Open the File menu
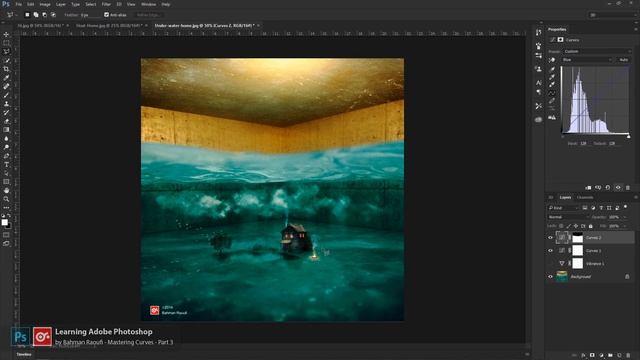 [19, 4]
